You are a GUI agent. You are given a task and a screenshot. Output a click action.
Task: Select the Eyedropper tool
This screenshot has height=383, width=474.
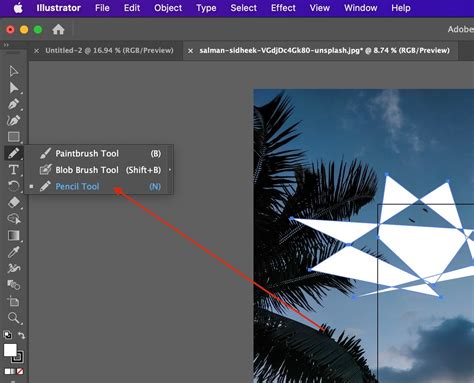[14, 252]
